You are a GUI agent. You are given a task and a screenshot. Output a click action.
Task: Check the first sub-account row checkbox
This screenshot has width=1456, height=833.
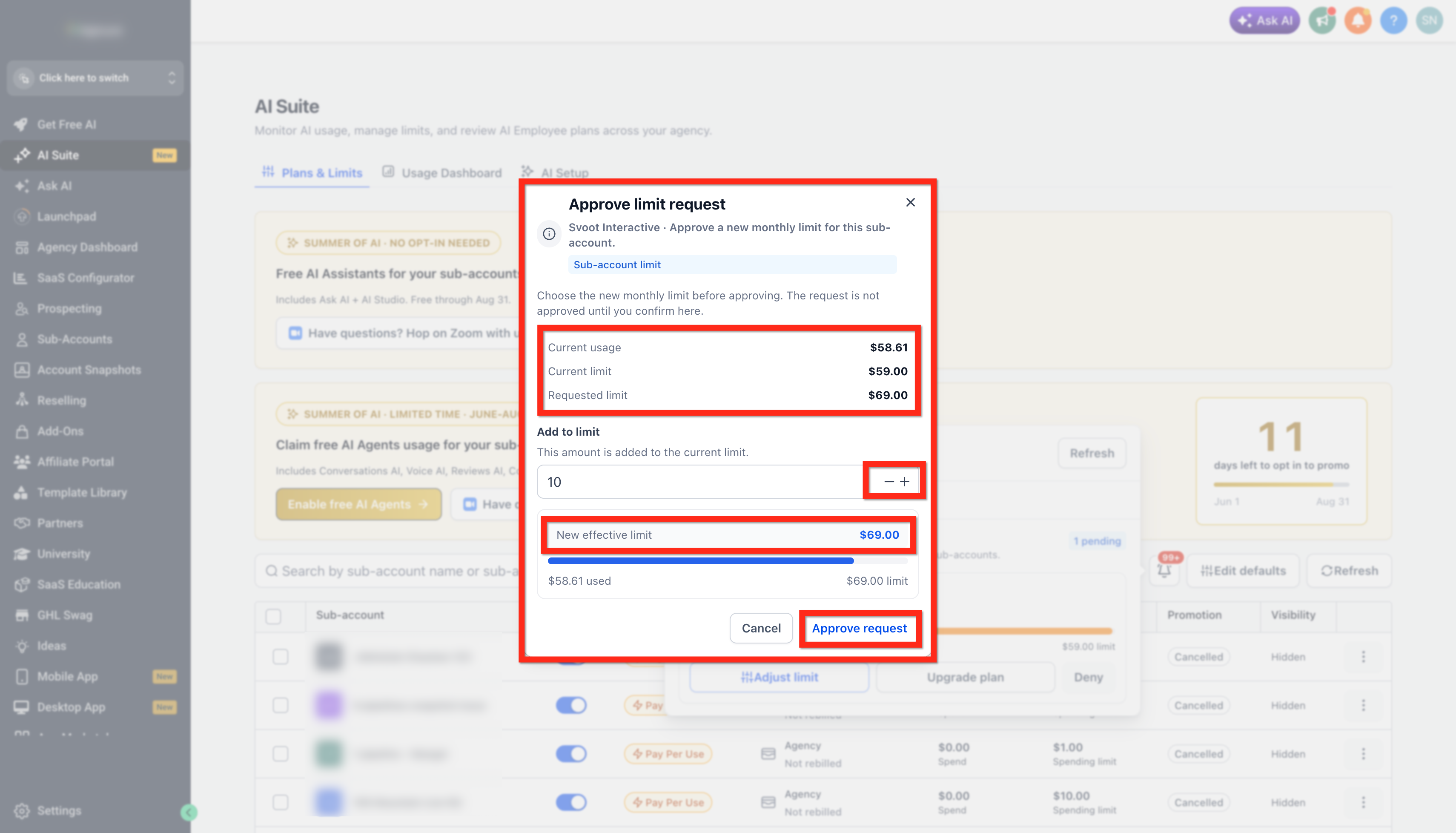280,657
